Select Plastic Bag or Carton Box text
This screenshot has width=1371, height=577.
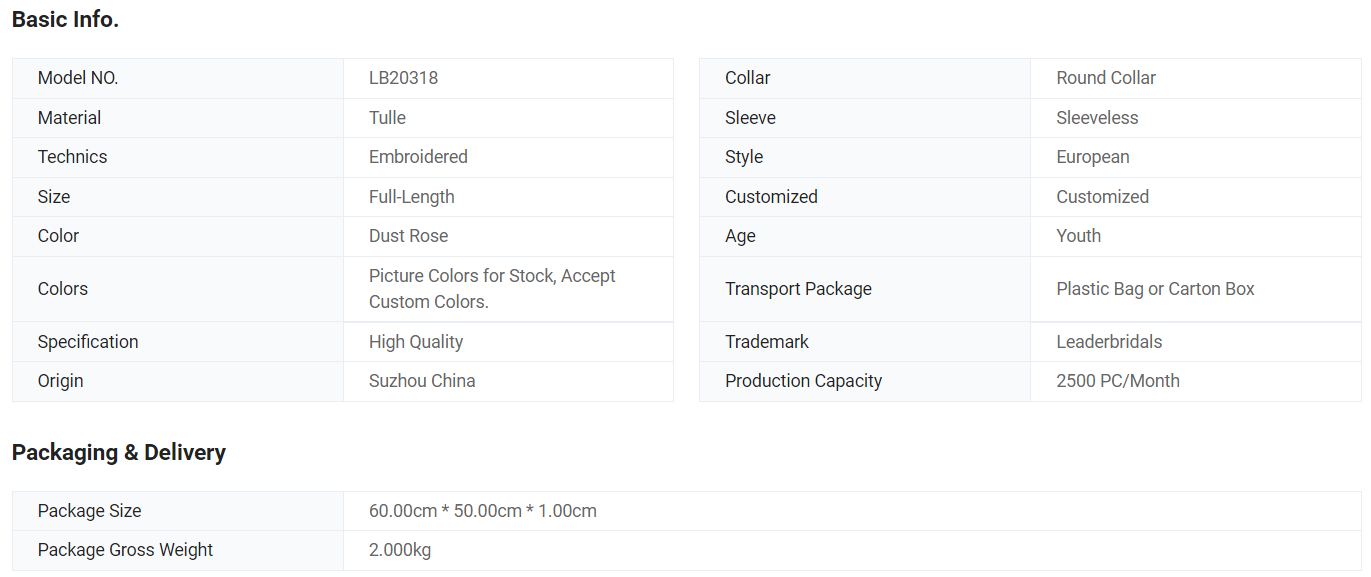tap(1155, 289)
